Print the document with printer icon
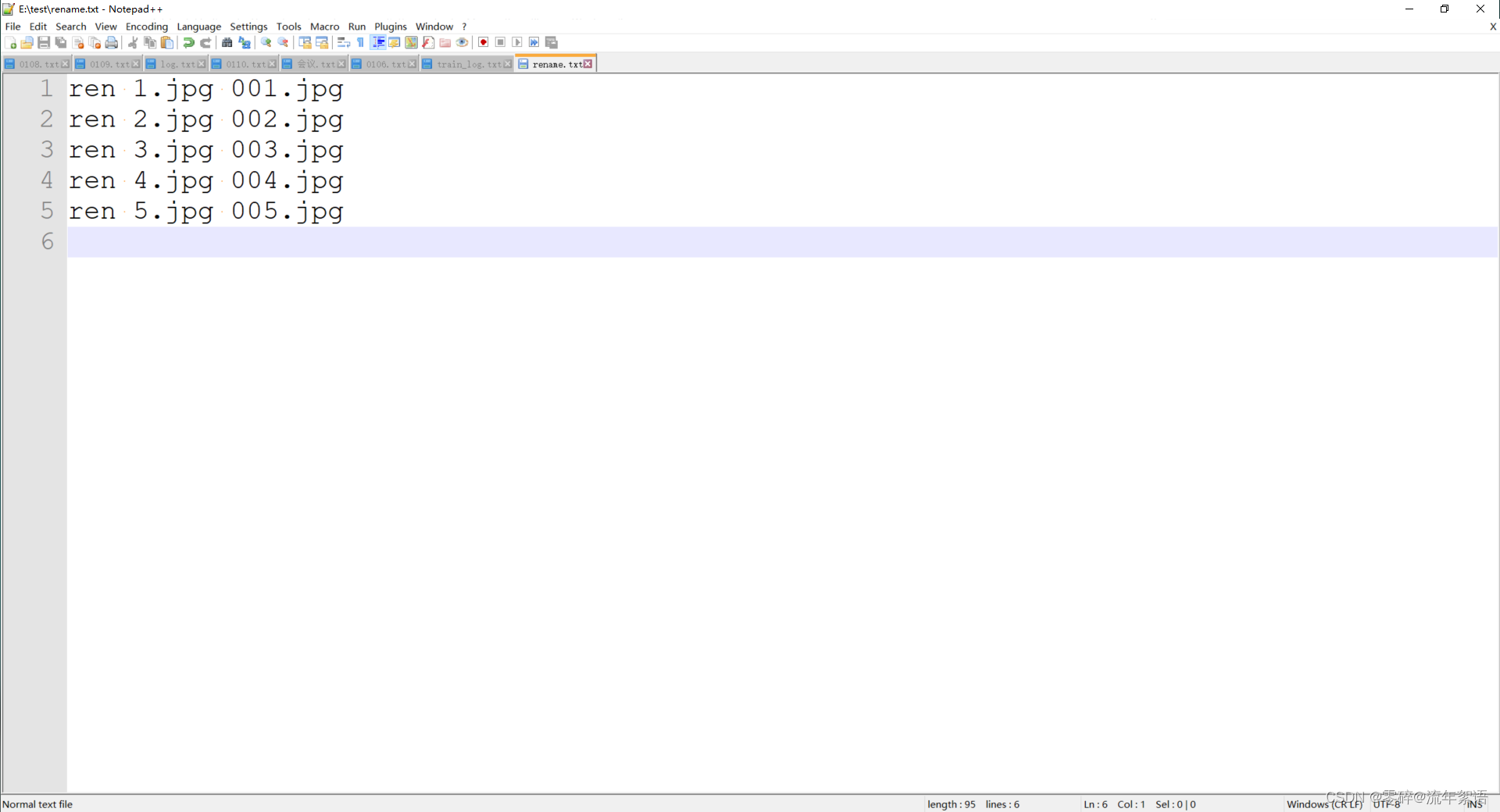 pyautogui.click(x=112, y=43)
